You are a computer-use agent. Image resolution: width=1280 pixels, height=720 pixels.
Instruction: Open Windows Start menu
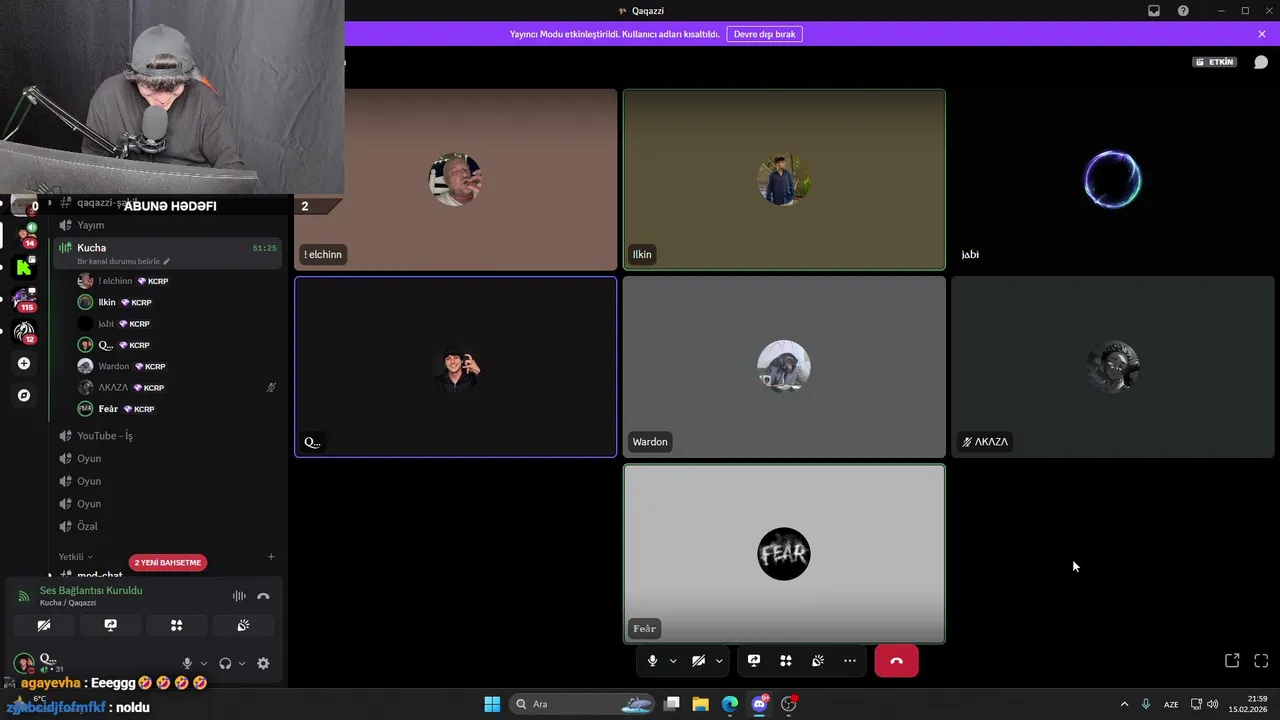(492, 704)
